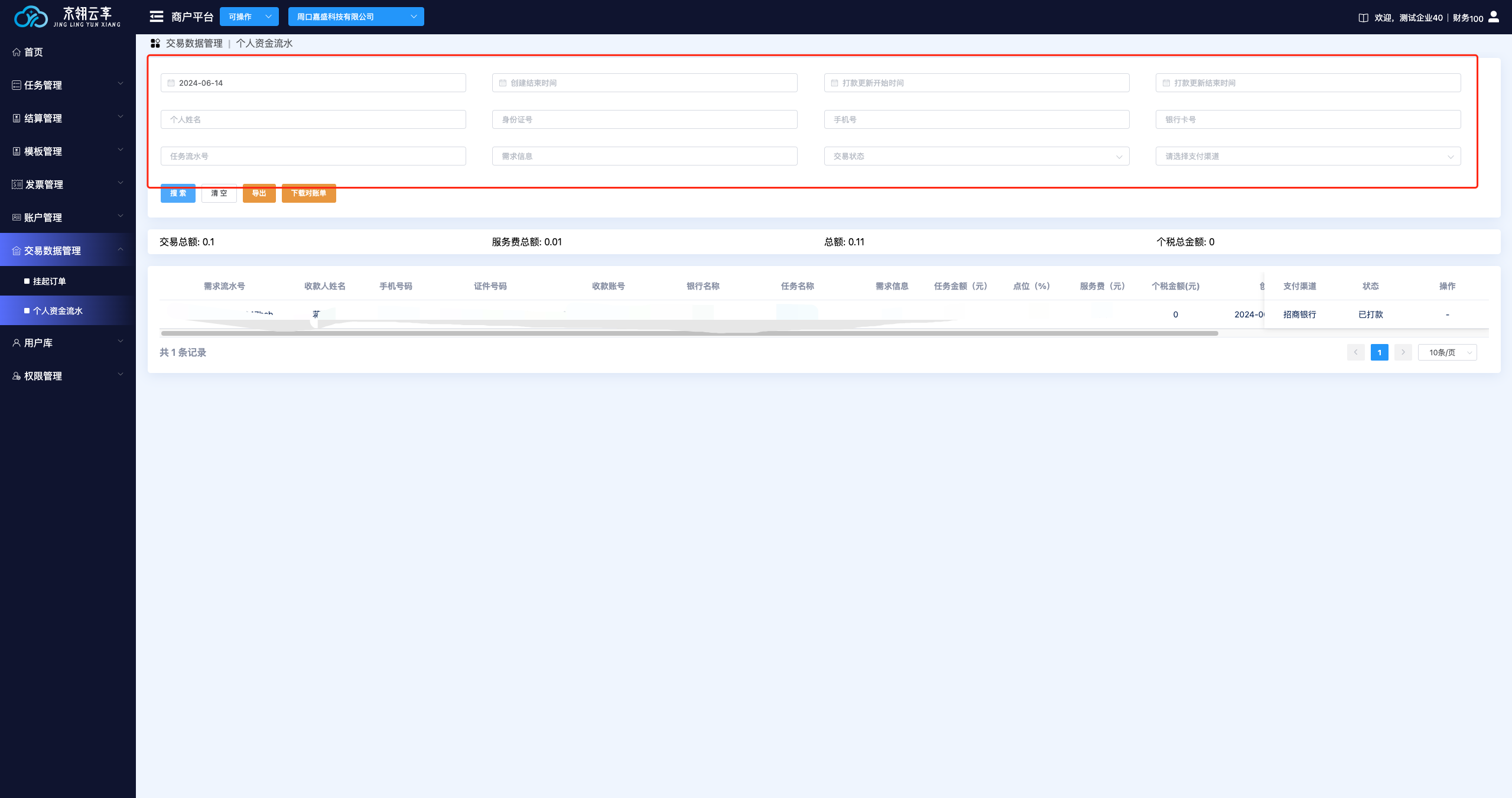Click calendar icon in 打款更新结束时间 field
Viewport: 1512px width, 798px height.
pos(1166,83)
